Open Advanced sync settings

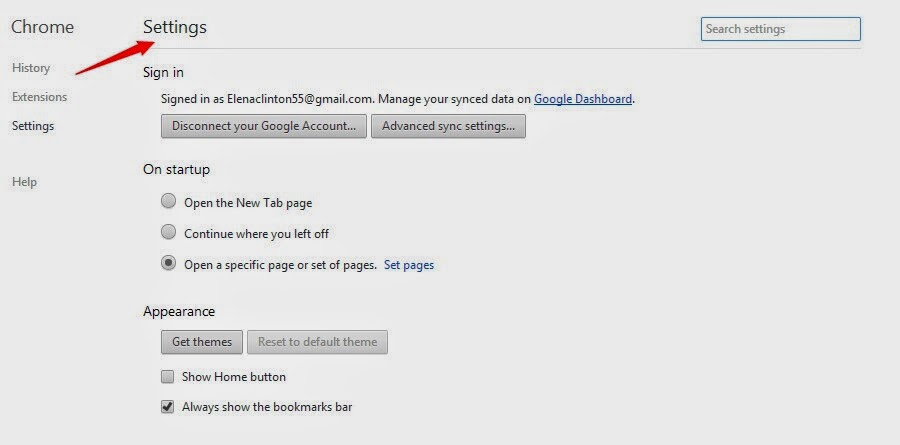point(448,126)
